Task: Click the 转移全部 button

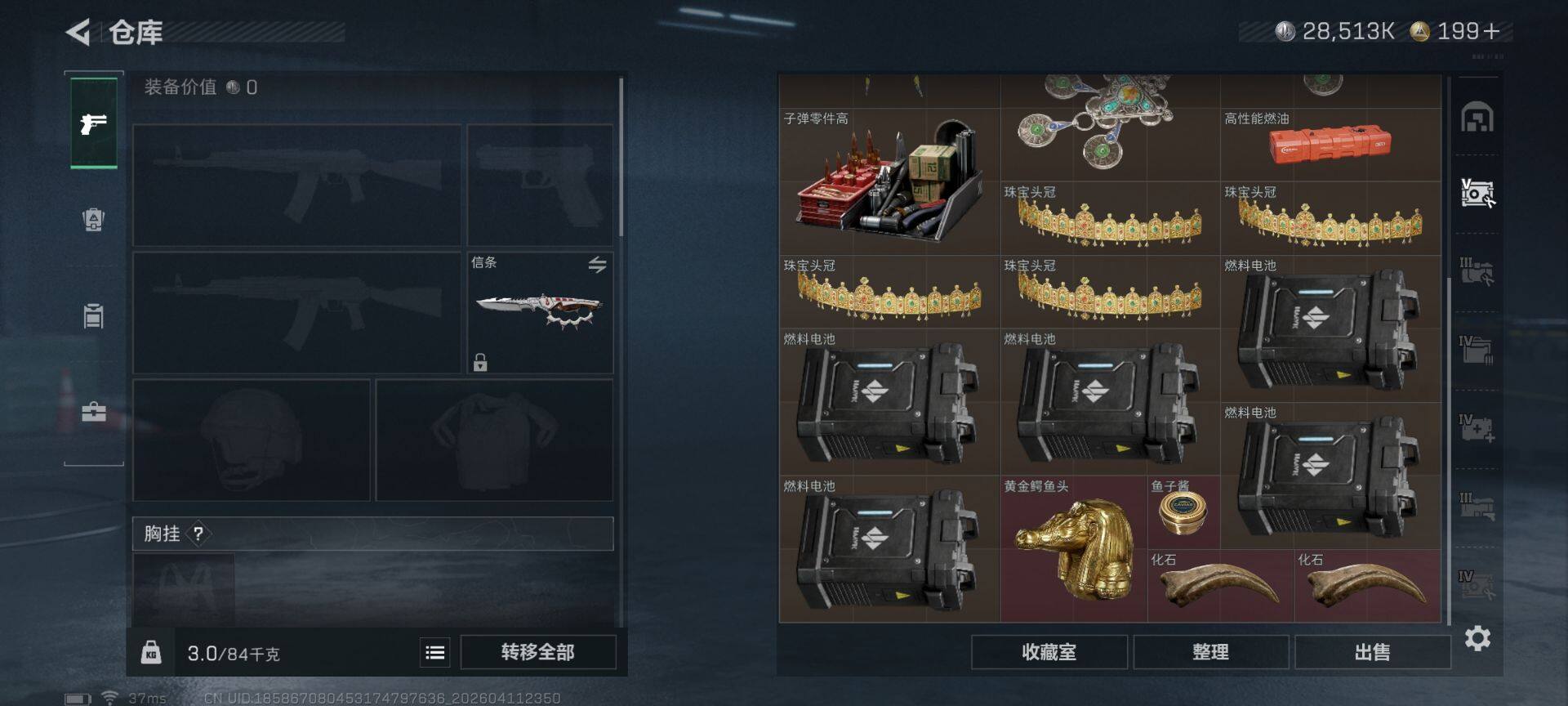Action: click(x=538, y=652)
